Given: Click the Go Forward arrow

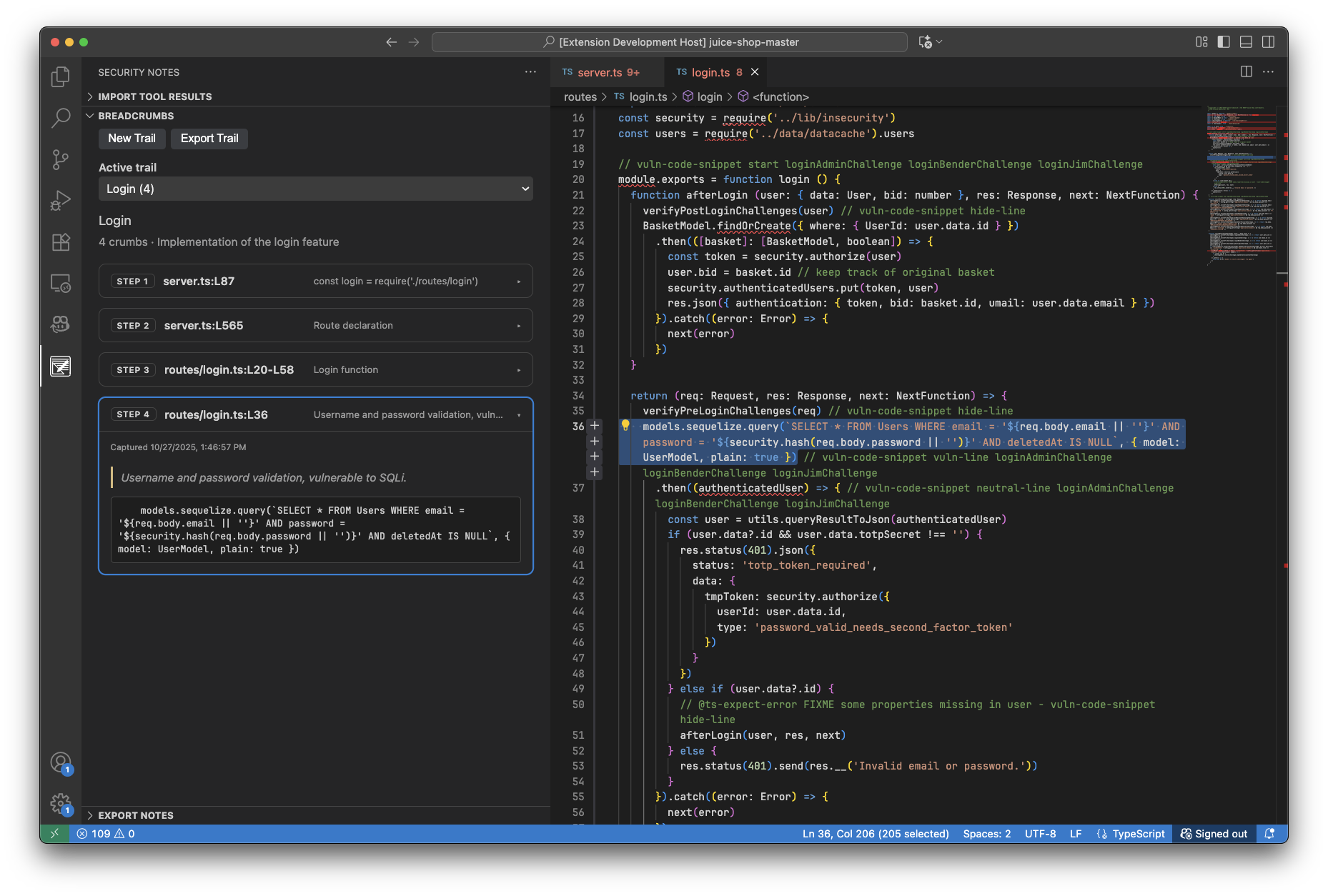Looking at the screenshot, I should (414, 42).
